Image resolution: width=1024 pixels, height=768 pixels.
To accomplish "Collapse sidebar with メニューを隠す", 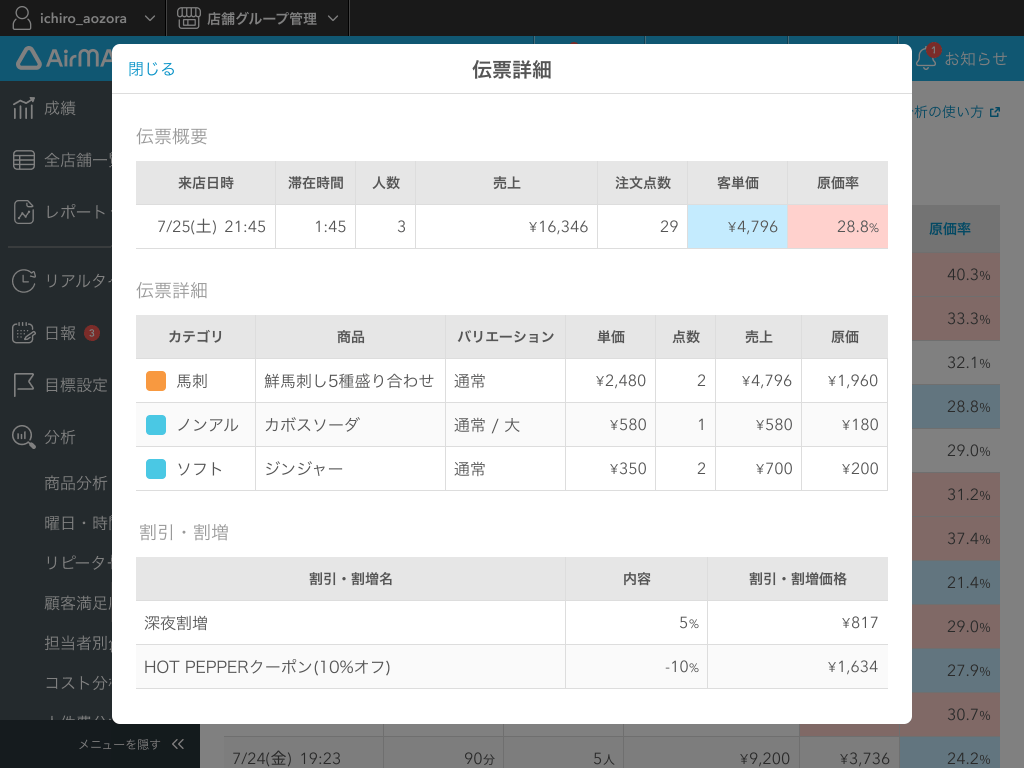I will [119, 744].
